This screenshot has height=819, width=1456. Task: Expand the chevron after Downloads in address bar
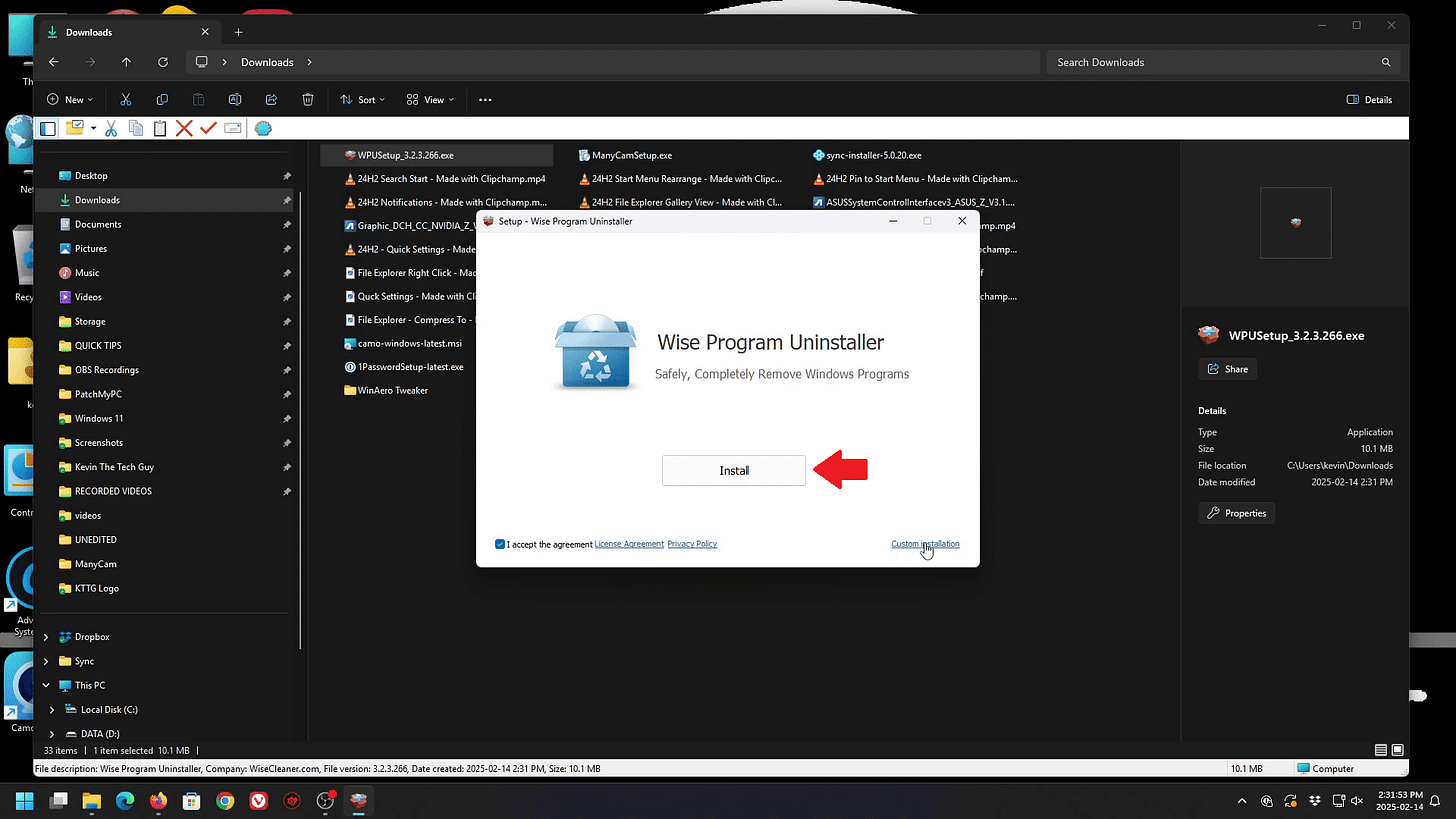[309, 62]
